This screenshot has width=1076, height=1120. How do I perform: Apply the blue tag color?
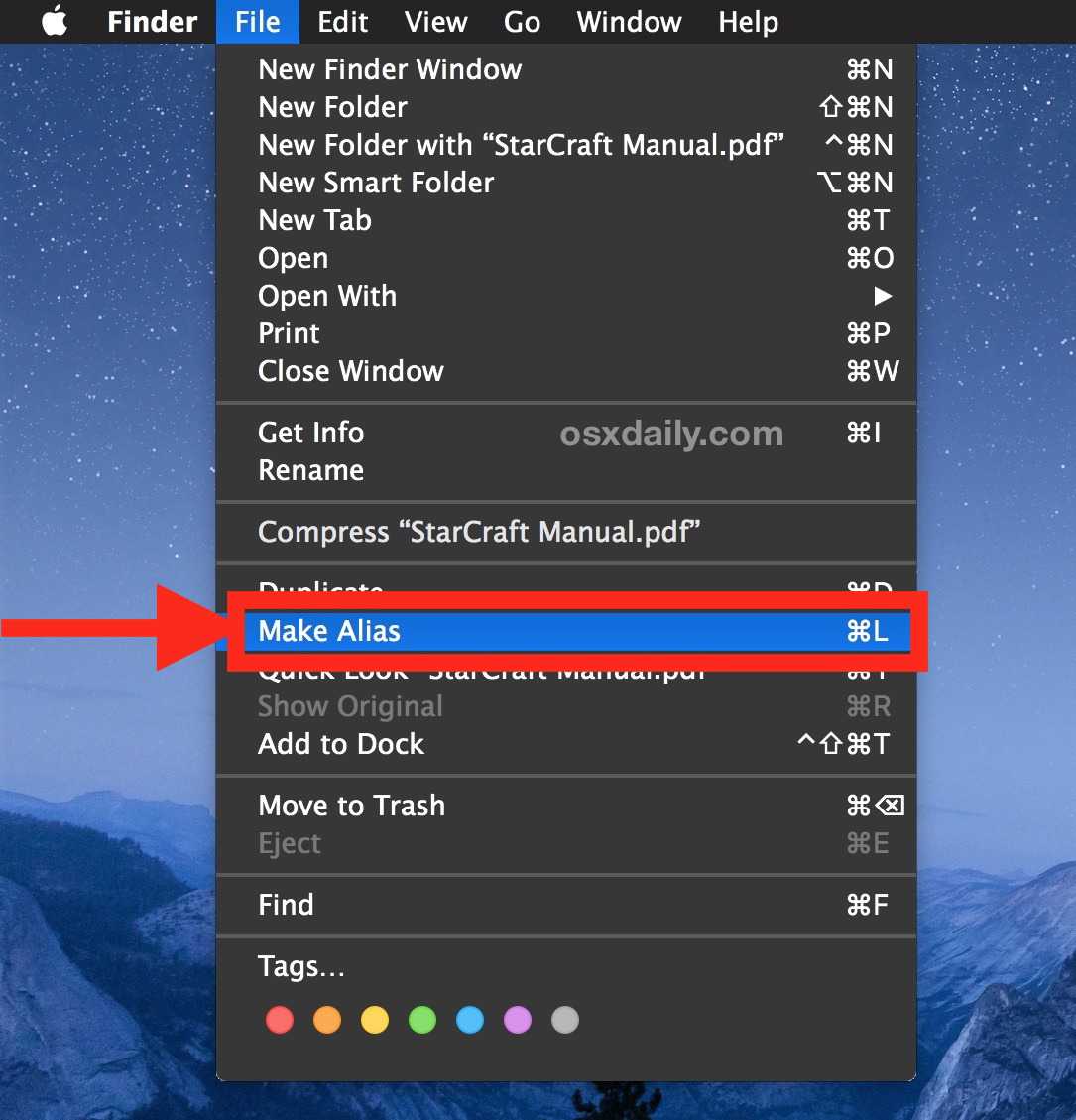tap(470, 1019)
